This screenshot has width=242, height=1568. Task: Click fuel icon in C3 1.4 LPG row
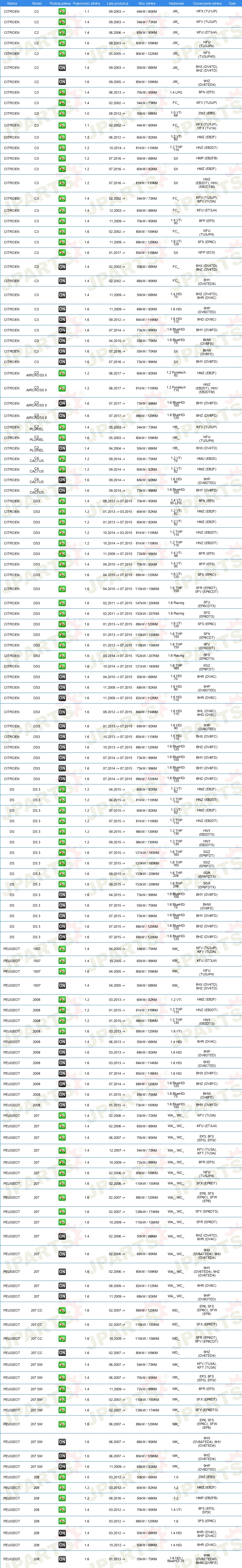point(62,92)
